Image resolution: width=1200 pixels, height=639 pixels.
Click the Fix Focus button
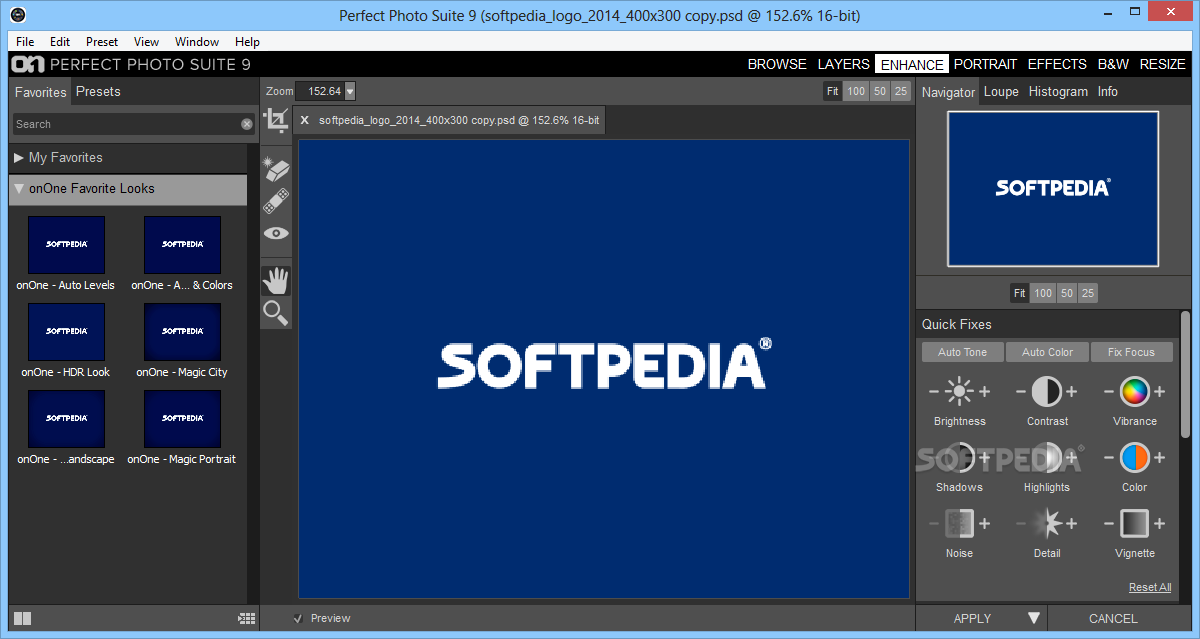pyautogui.click(x=1131, y=352)
